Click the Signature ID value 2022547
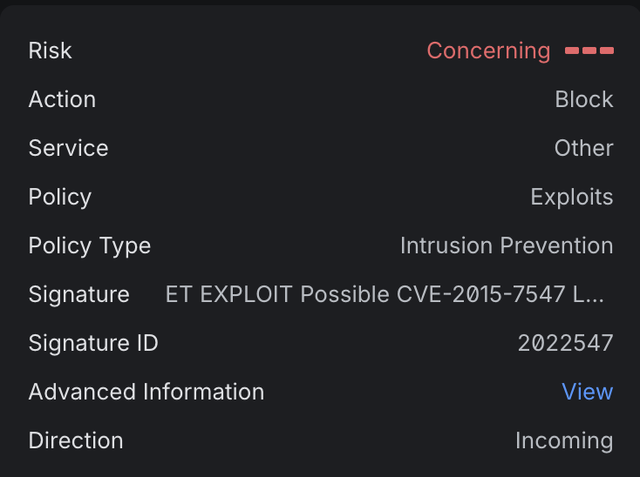Viewport: 640px width, 477px height. (565, 343)
